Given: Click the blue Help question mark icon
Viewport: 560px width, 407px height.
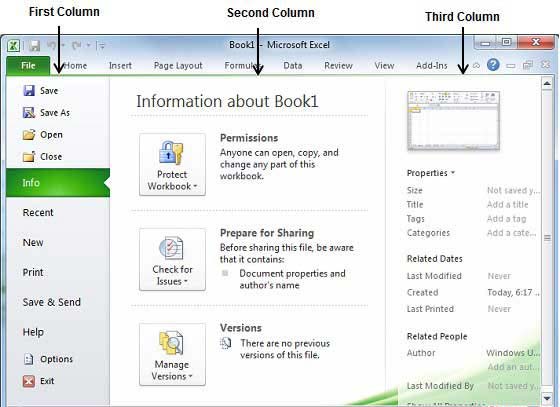Looking at the screenshot, I should 493,65.
